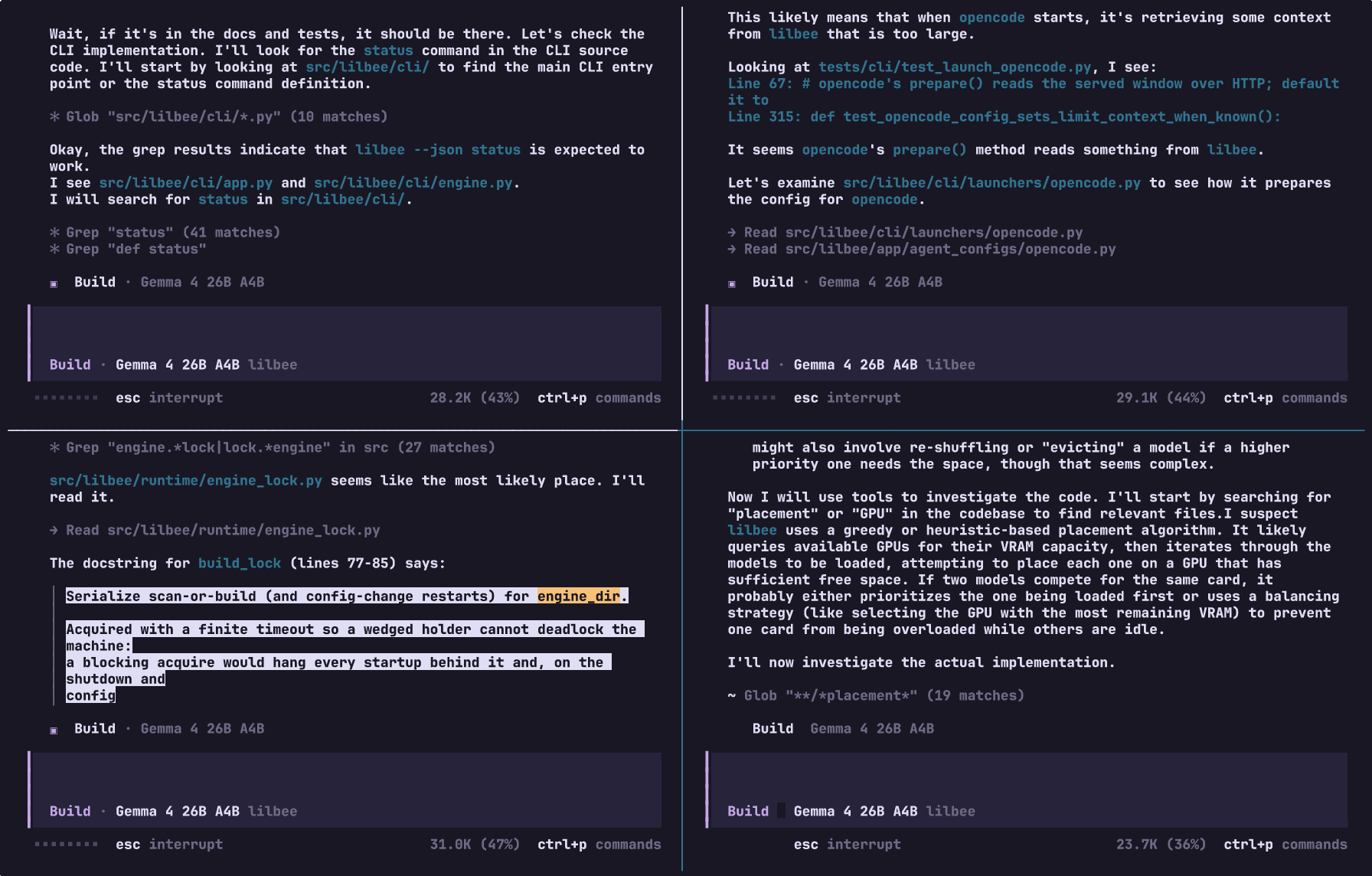Click Gemma 4 26B A4B in 23.7K pane prompt

[856, 811]
